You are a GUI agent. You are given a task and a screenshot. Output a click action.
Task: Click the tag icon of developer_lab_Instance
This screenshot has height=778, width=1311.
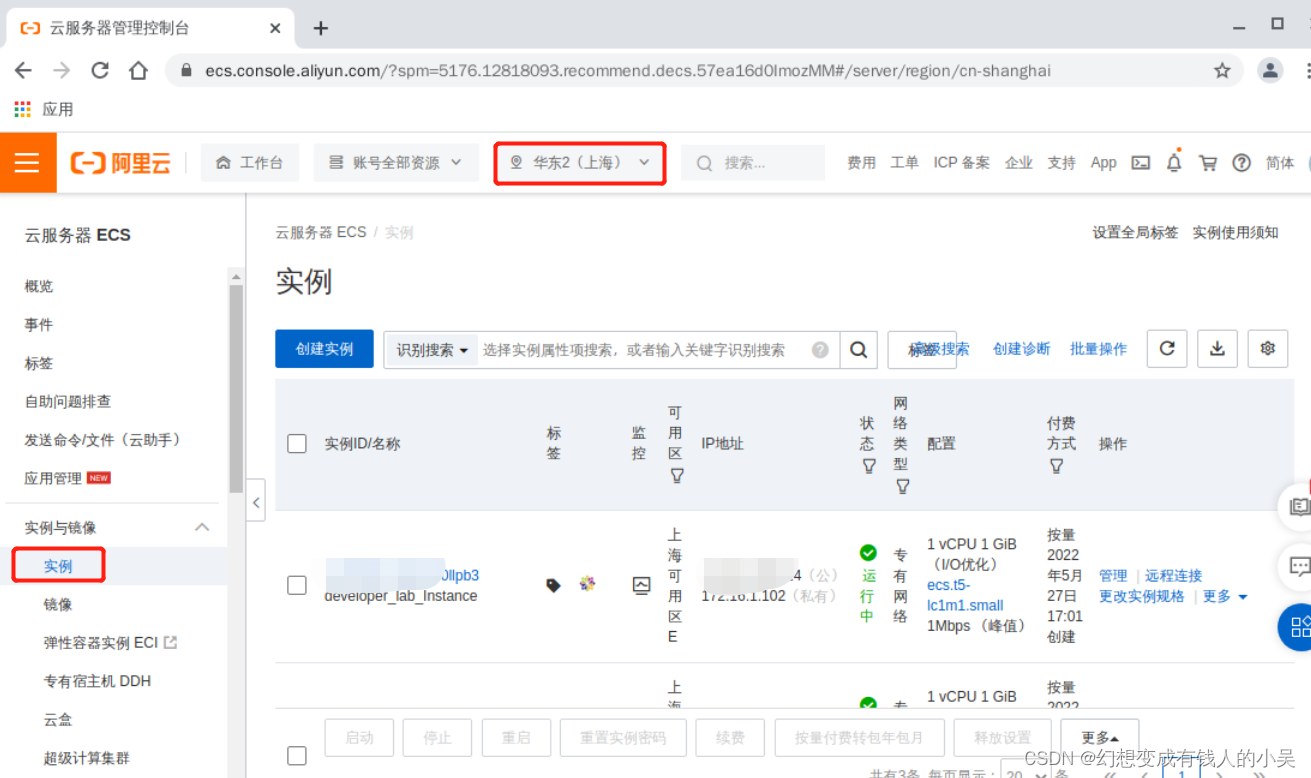(553, 585)
